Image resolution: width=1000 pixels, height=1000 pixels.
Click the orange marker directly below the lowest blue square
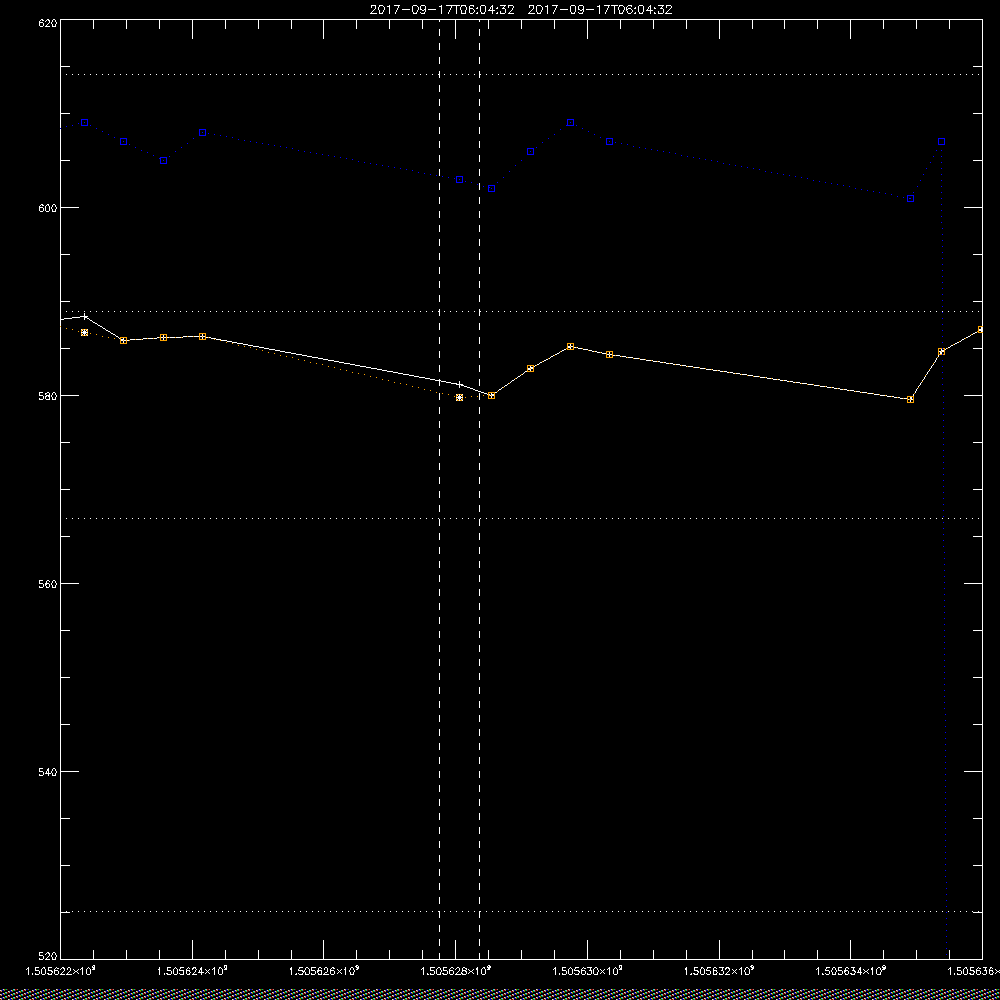point(911,399)
